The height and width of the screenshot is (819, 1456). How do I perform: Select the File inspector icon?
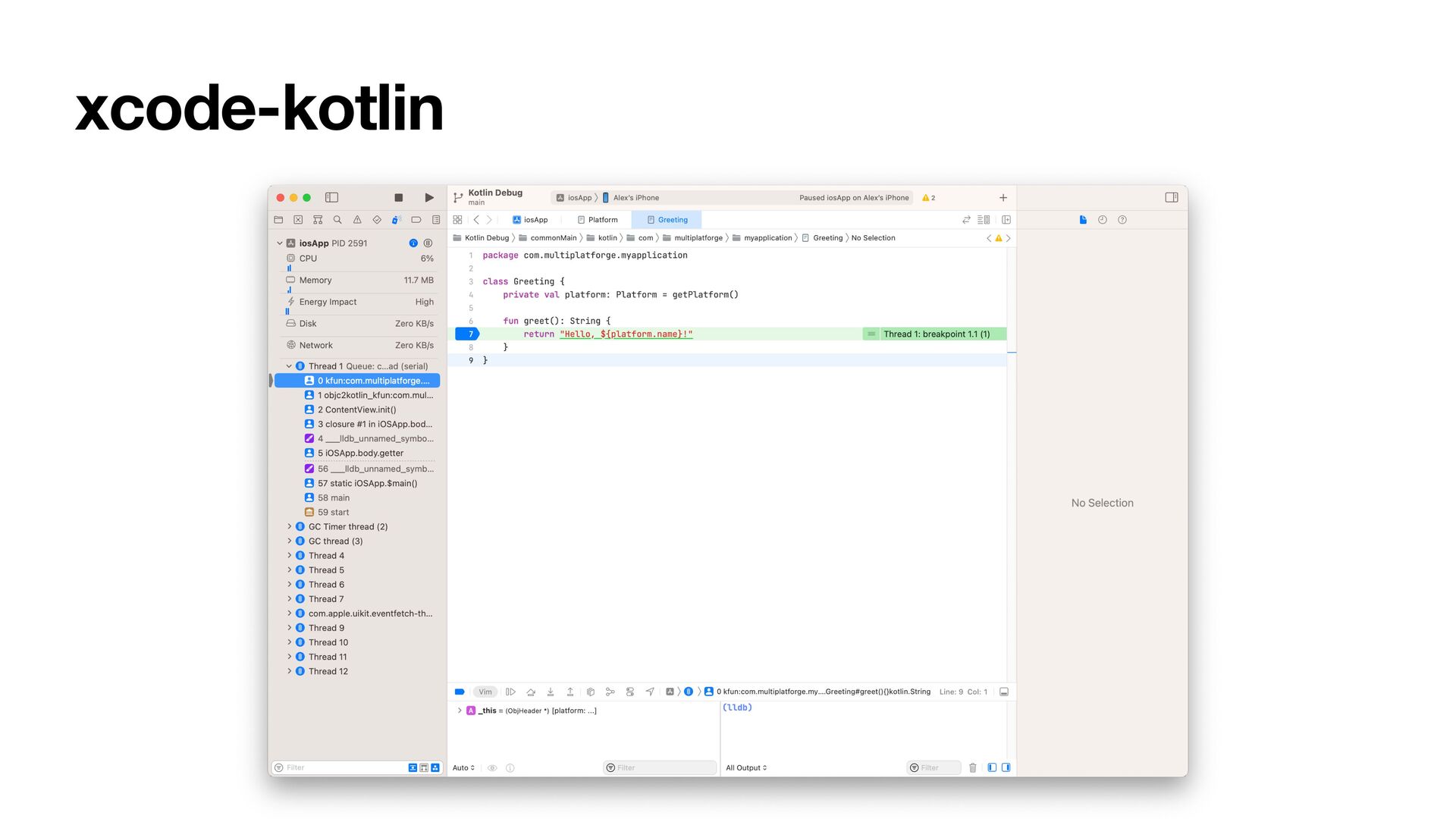1083,220
